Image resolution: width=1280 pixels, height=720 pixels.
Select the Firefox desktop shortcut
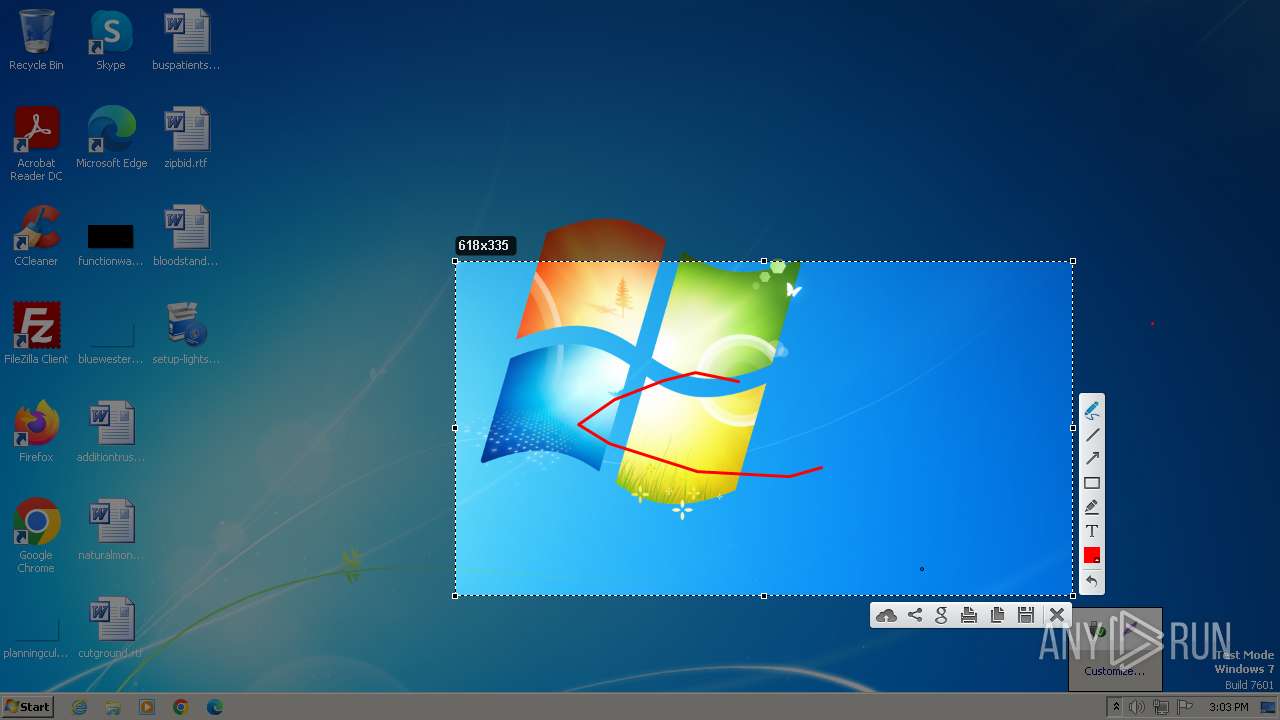coord(36,432)
